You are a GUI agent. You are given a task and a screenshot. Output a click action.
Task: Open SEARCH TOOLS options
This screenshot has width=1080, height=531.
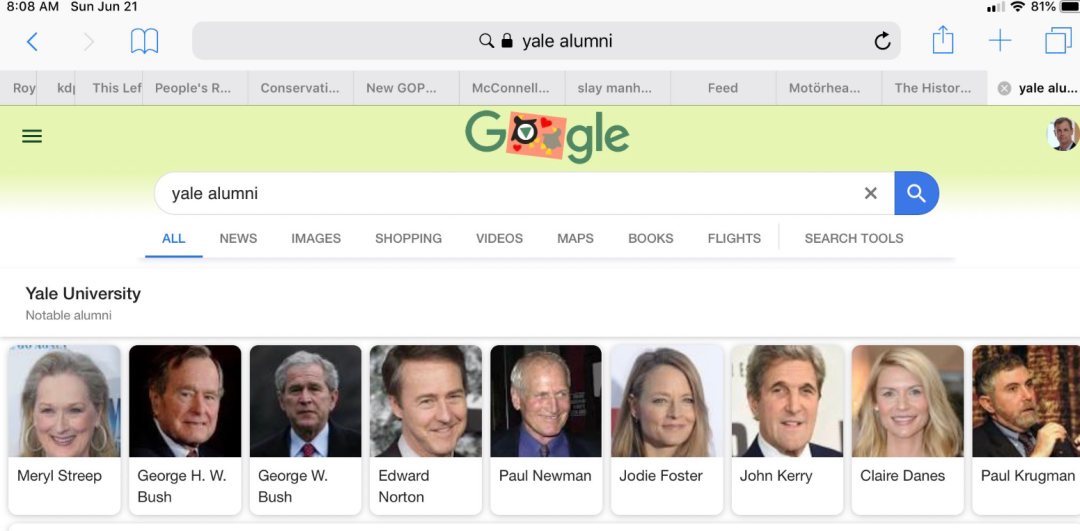coord(853,238)
